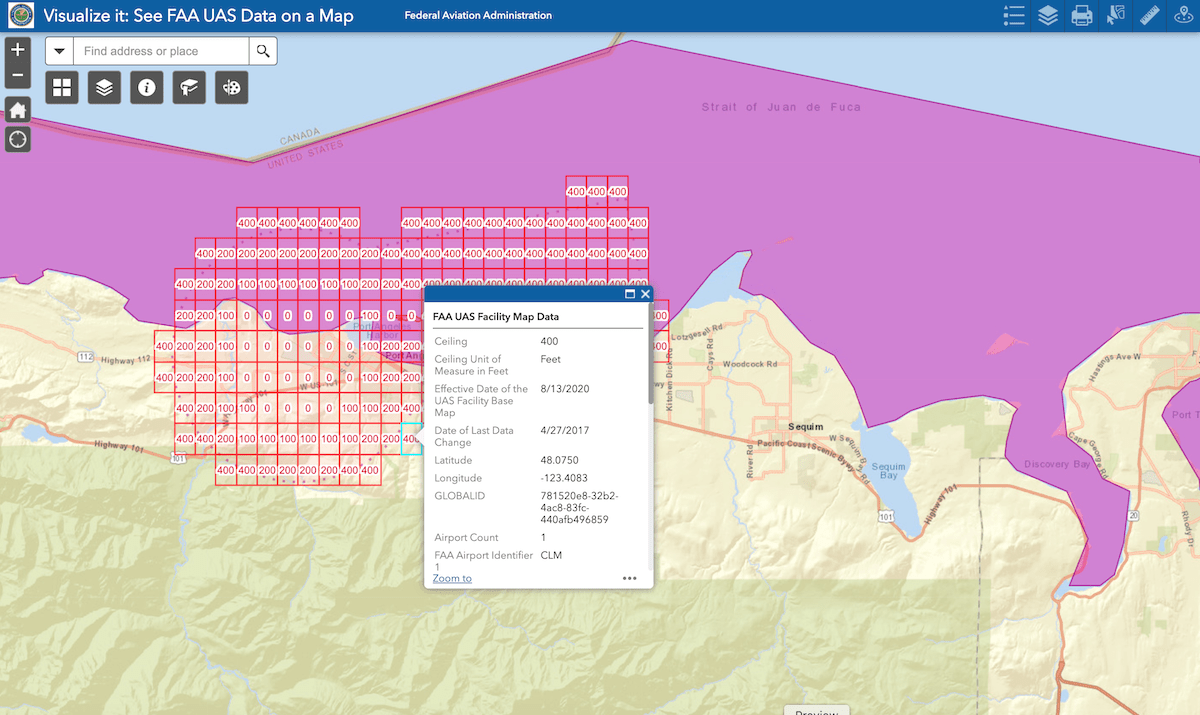Zoom in using the plus control
Screen dimensions: 1200x715
(x=17, y=47)
